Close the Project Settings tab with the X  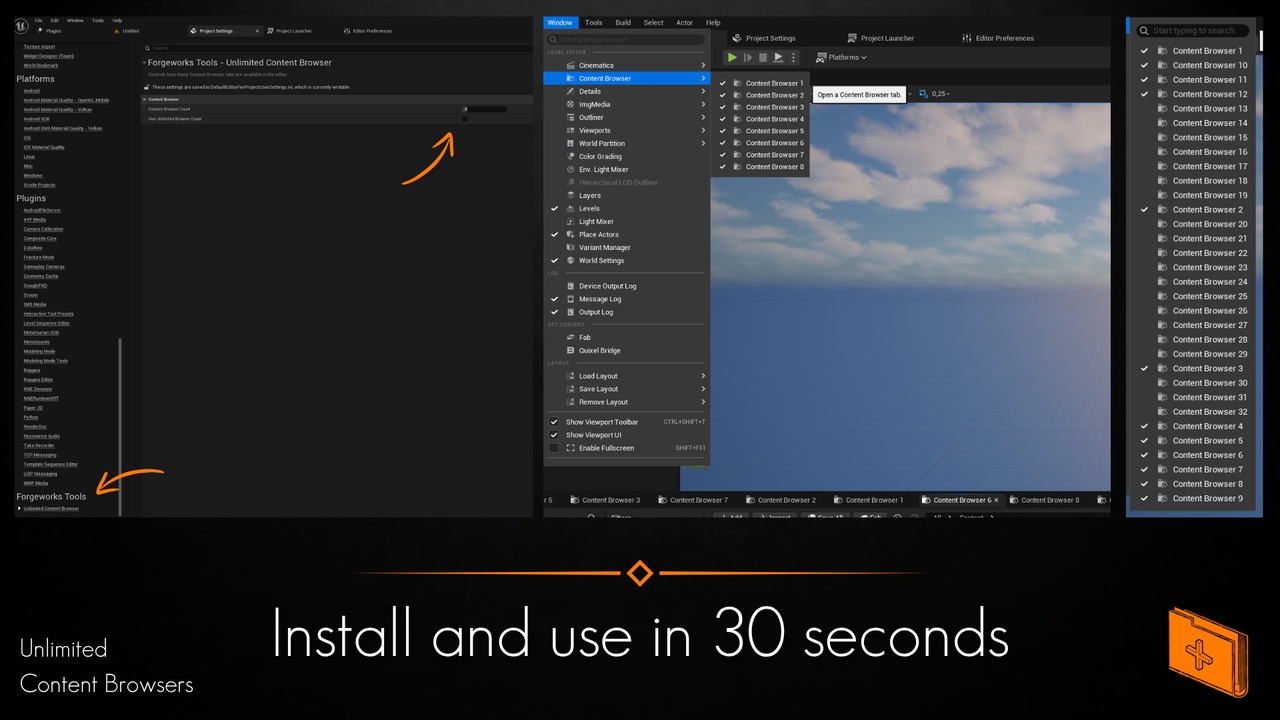[257, 31]
